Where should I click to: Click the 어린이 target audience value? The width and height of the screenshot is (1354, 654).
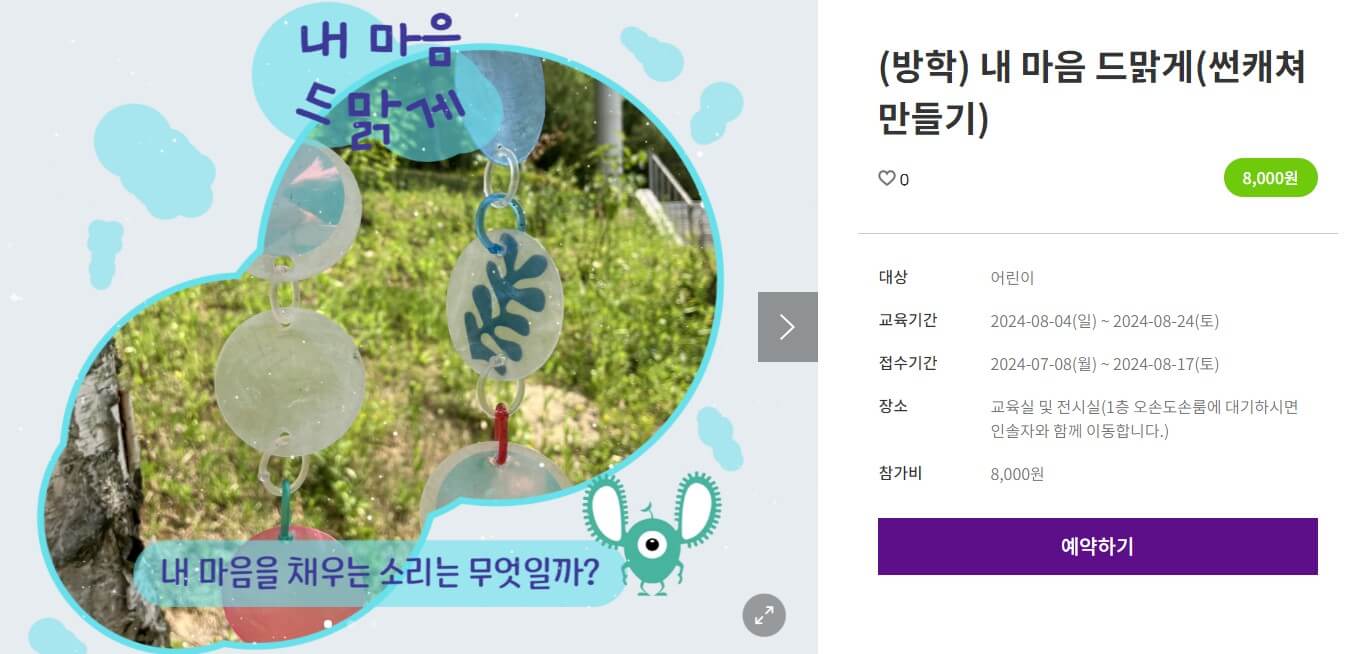tap(1012, 278)
